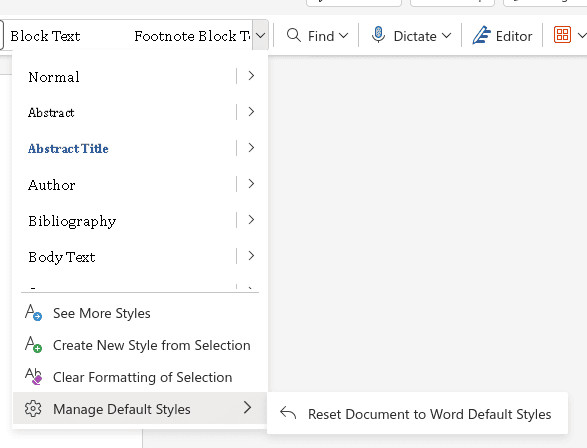
Task: Open the Find dropdown arrow
Action: tap(343, 36)
